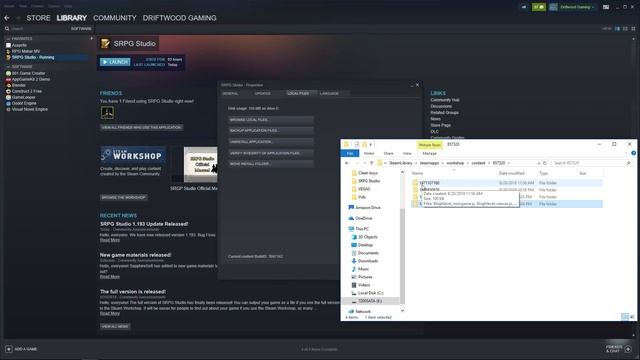This screenshot has height=360, width=640.
Task: Open the STORE section in Steam
Action: click(38, 18)
